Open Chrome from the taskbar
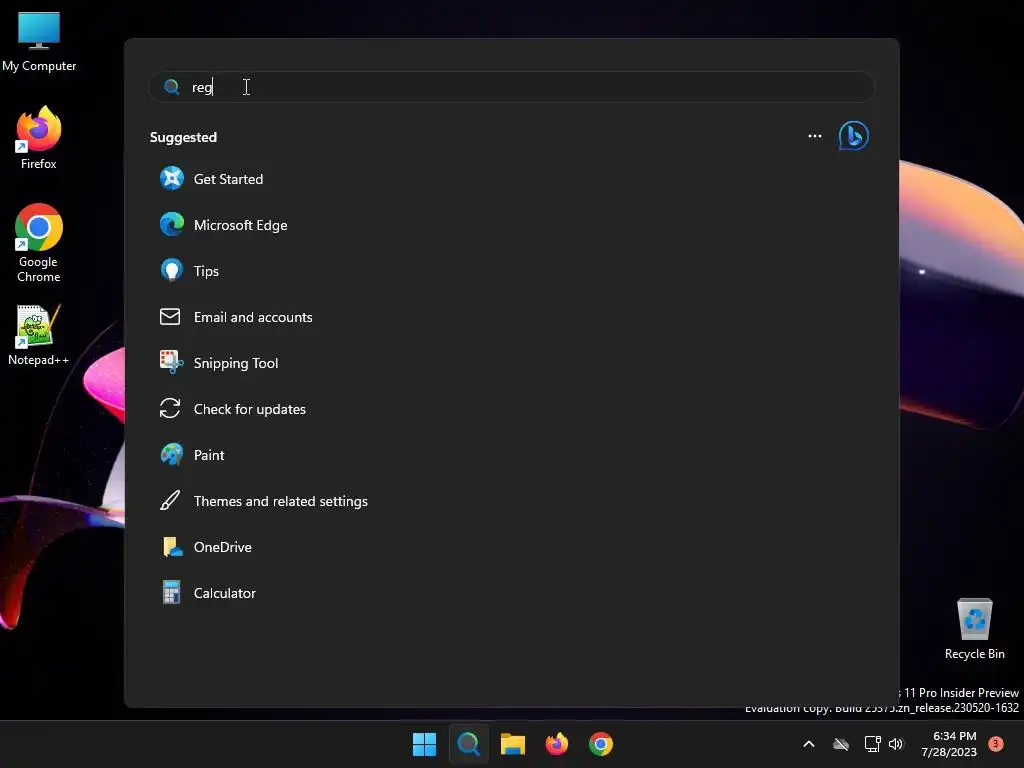 (601, 744)
